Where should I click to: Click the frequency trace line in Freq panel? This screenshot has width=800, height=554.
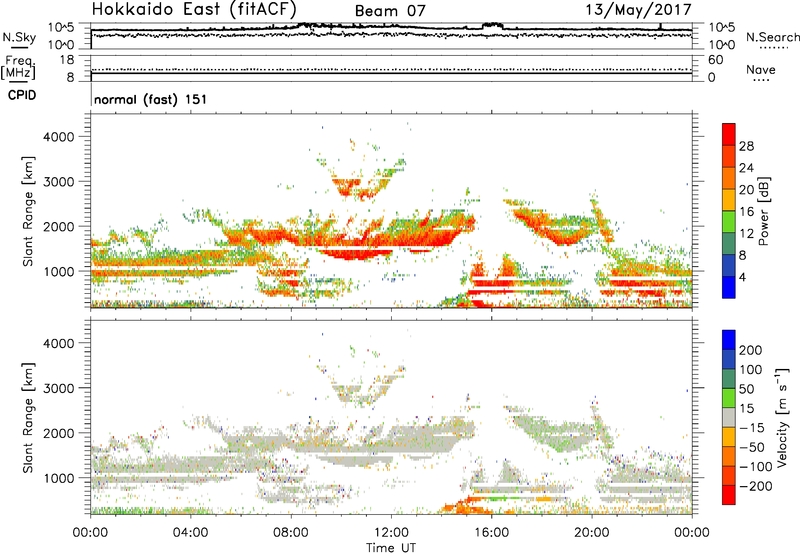pyautogui.click(x=391, y=73)
